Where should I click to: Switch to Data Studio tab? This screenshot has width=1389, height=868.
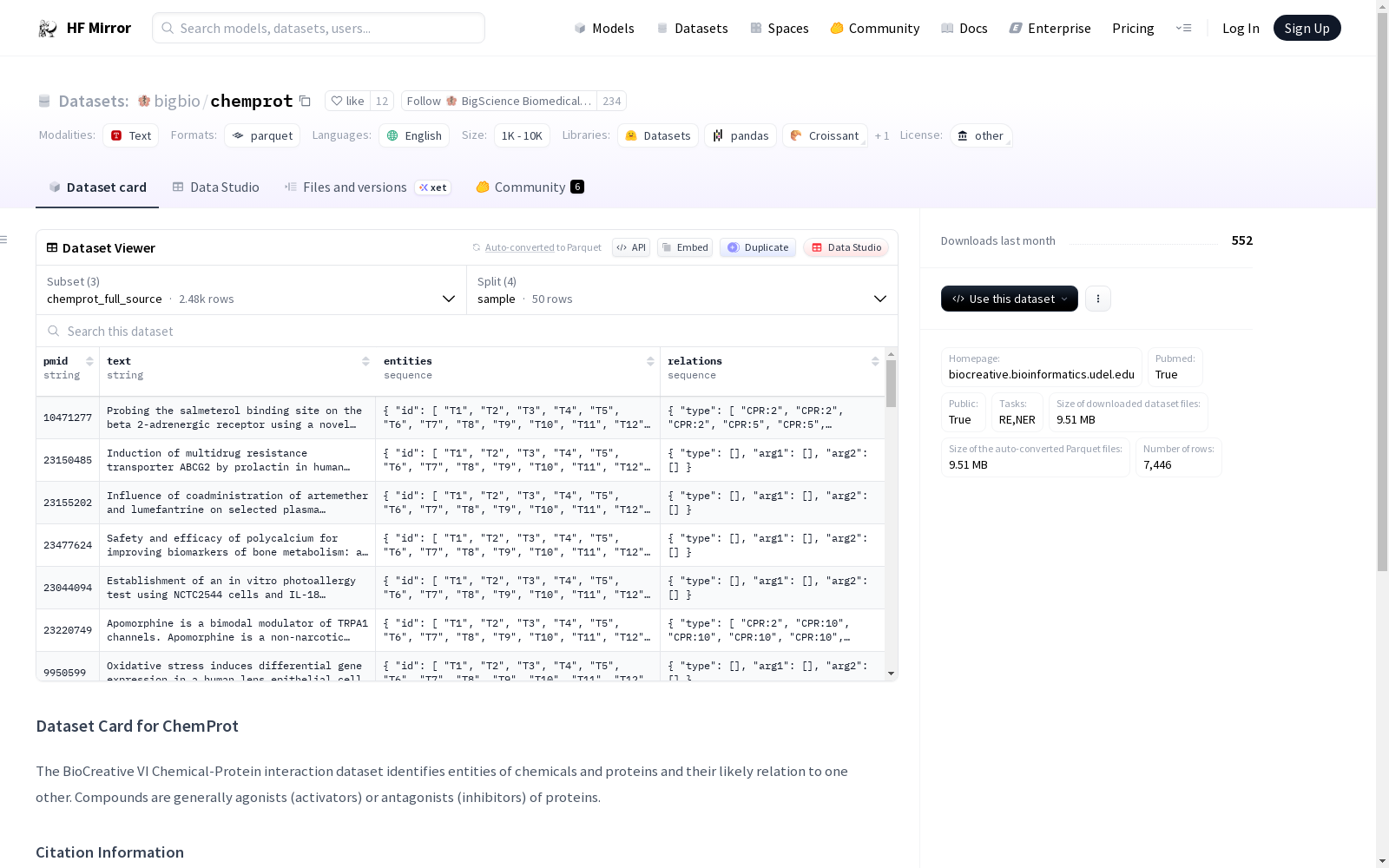tap(215, 187)
